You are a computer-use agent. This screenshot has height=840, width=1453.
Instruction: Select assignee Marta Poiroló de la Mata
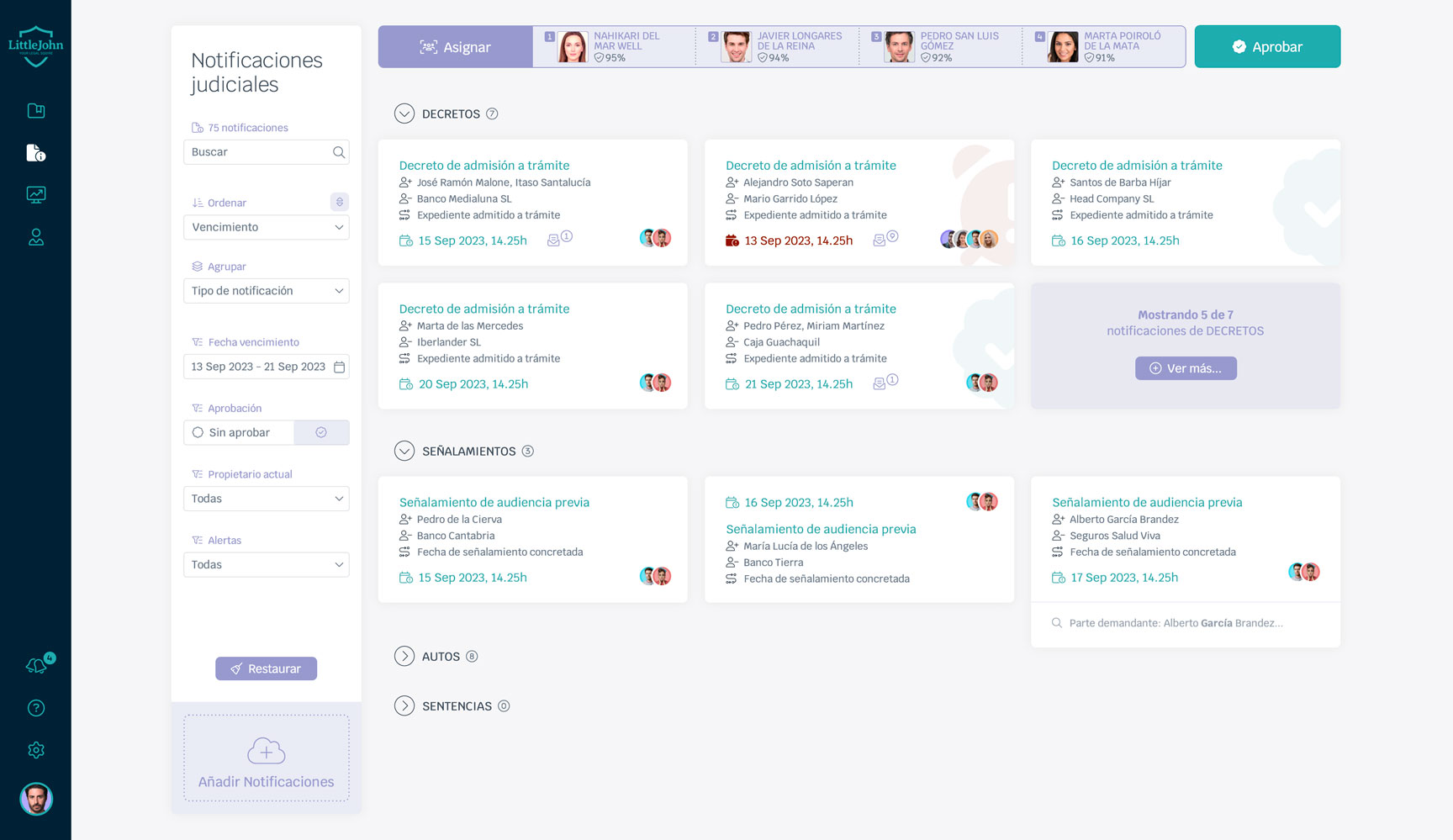pos(1103,47)
